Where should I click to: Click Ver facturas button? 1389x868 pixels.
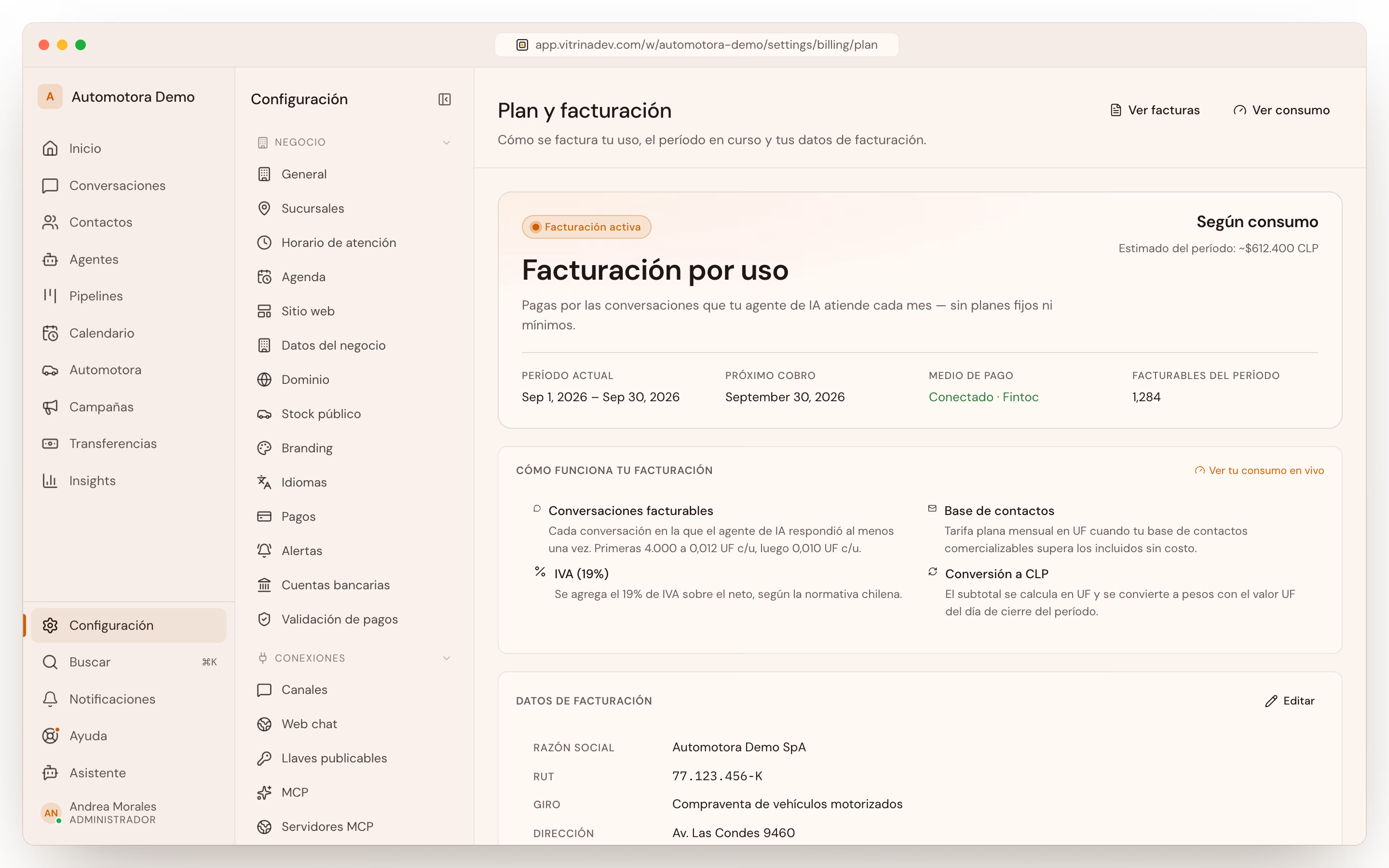point(1155,110)
